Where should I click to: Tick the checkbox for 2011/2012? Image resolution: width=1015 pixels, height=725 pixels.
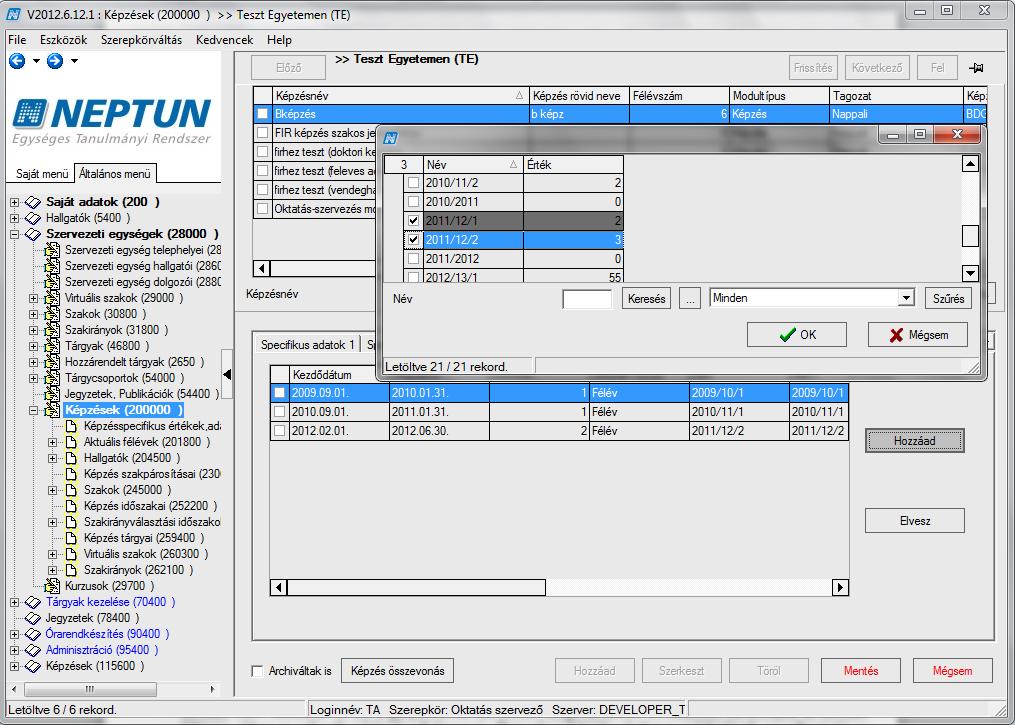(414, 259)
